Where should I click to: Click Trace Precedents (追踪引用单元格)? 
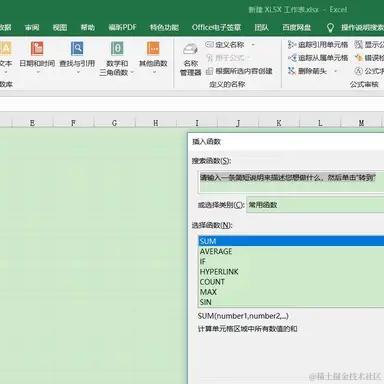[x=318, y=44]
